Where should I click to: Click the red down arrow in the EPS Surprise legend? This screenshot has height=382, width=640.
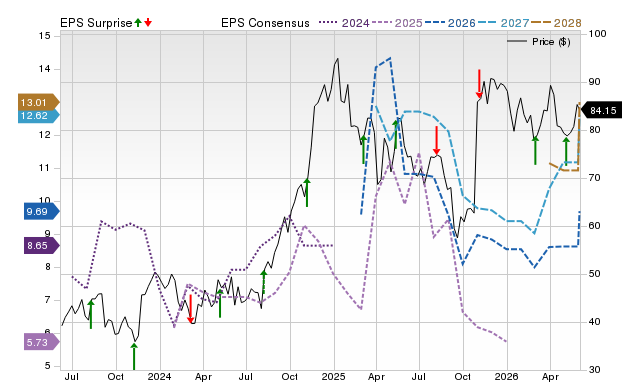(148, 22)
